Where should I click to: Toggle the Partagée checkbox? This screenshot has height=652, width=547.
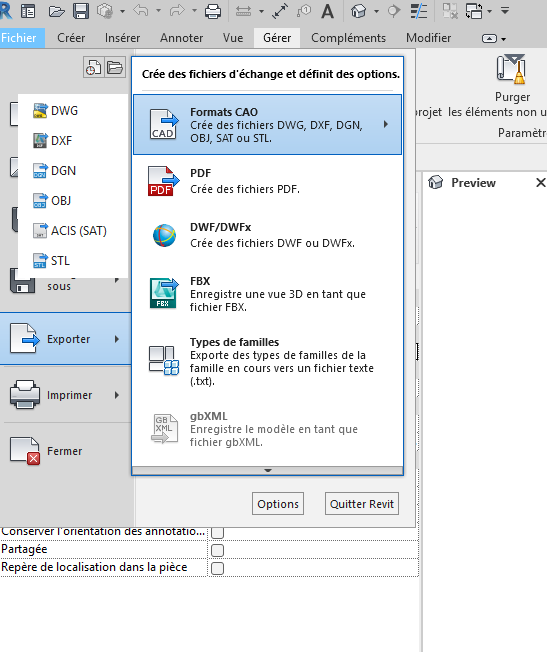218,550
